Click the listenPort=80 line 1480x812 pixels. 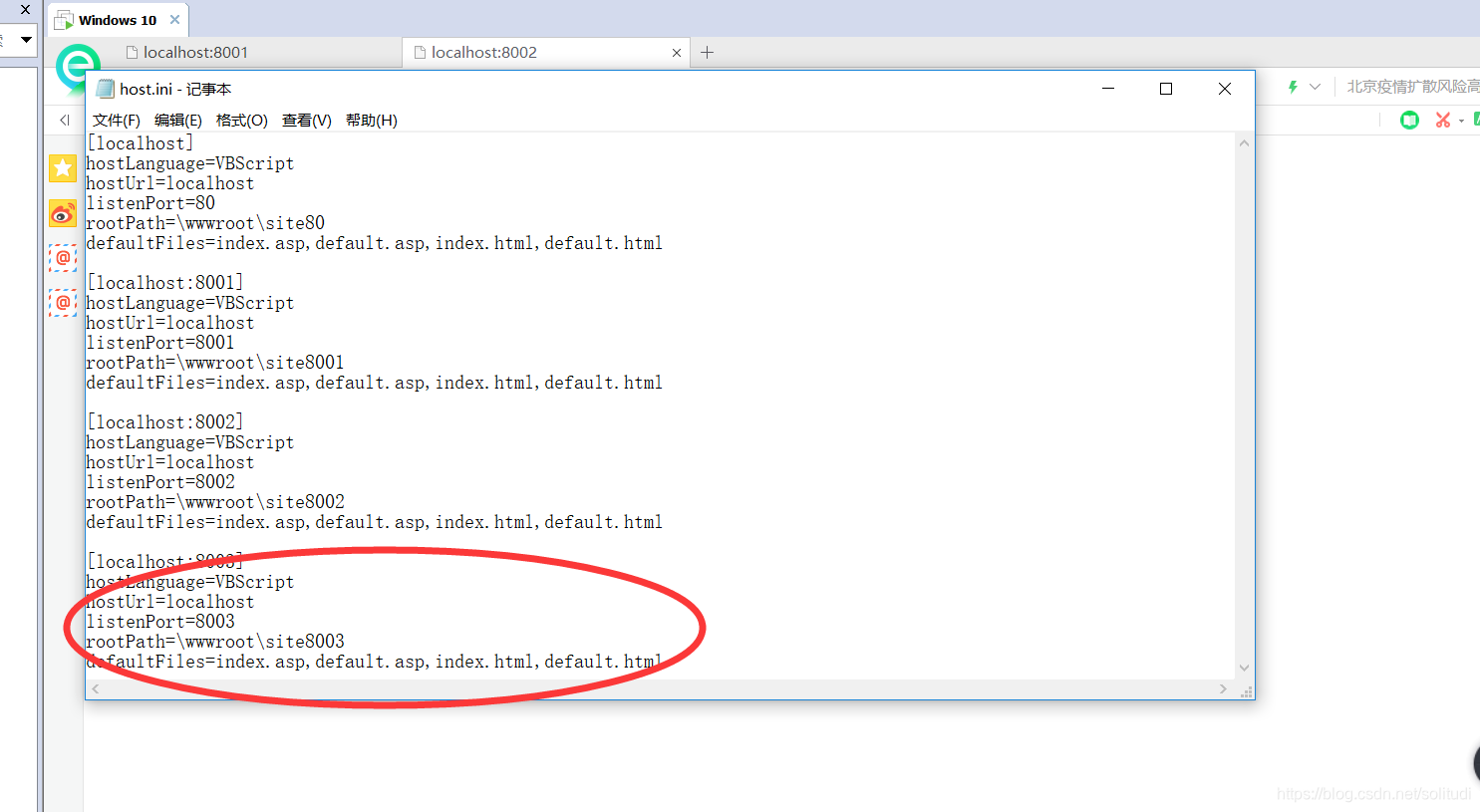coord(150,203)
